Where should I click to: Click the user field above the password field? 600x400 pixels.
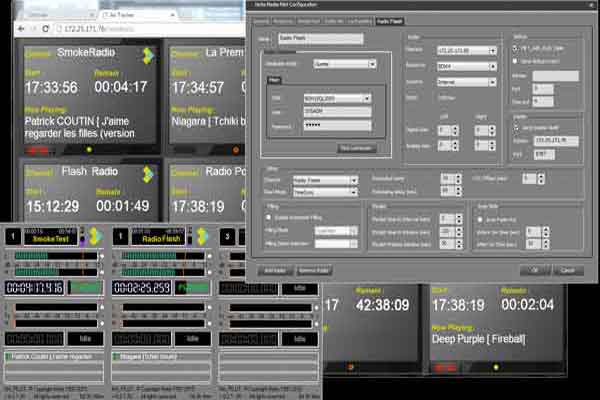337,112
